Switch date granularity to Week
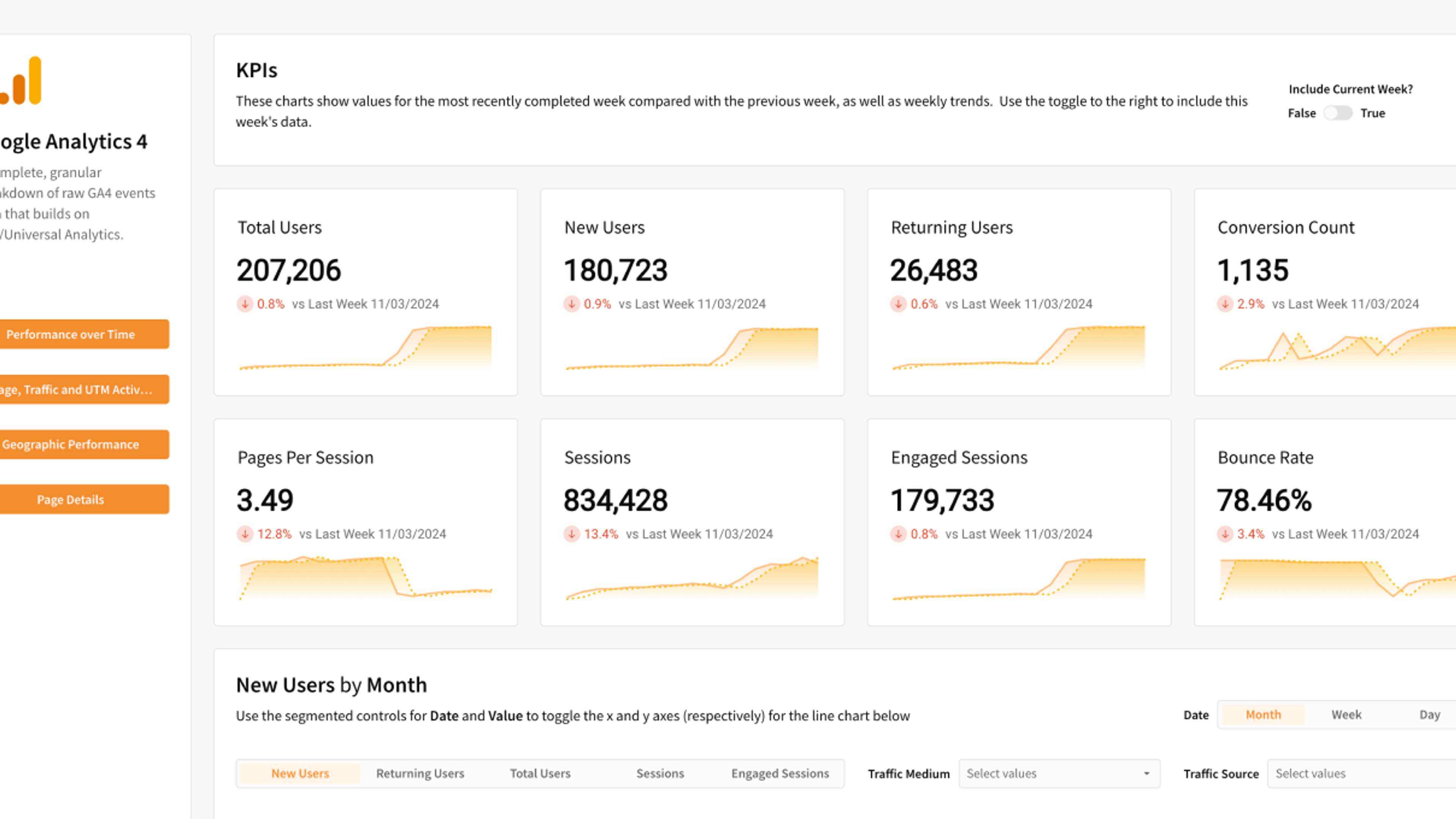Screen dimensions: 1456x819 pyautogui.click(x=1346, y=715)
